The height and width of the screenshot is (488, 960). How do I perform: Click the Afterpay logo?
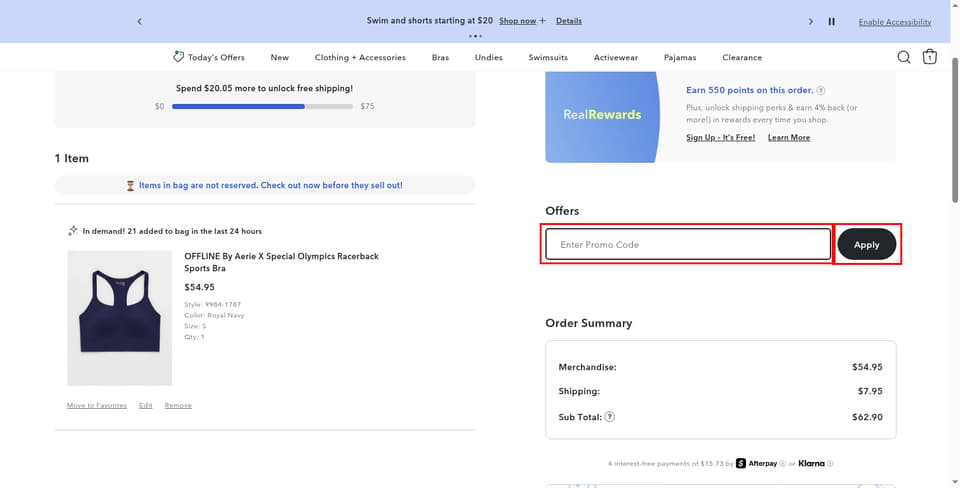click(756, 464)
